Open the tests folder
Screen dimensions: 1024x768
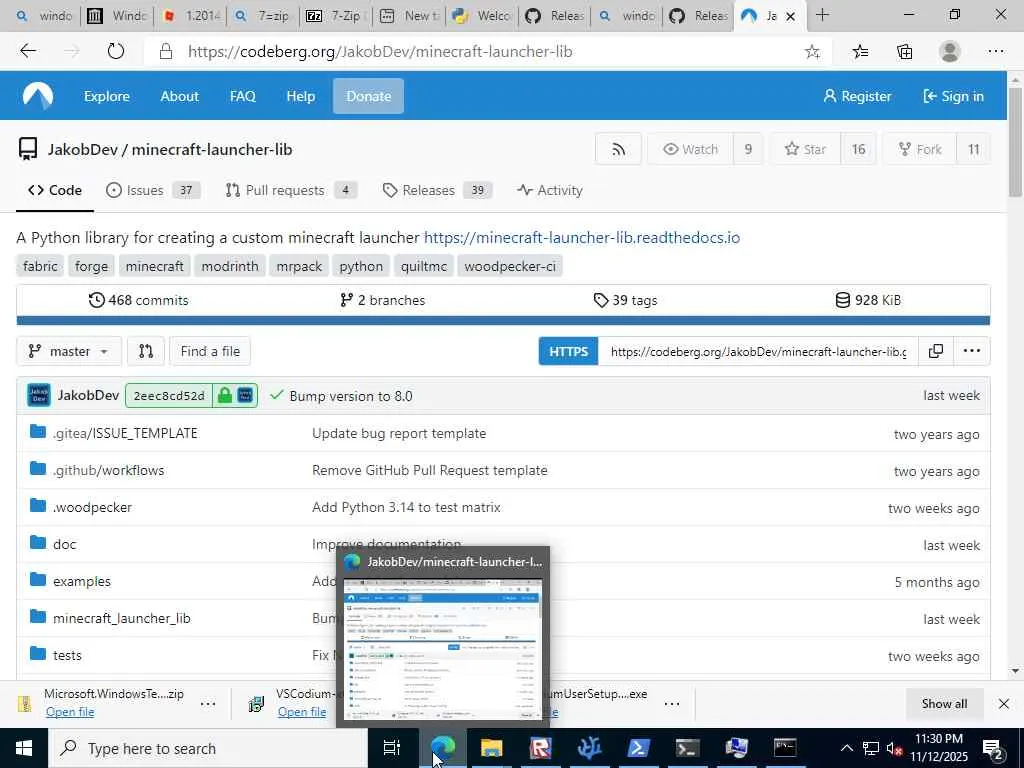[x=67, y=655]
